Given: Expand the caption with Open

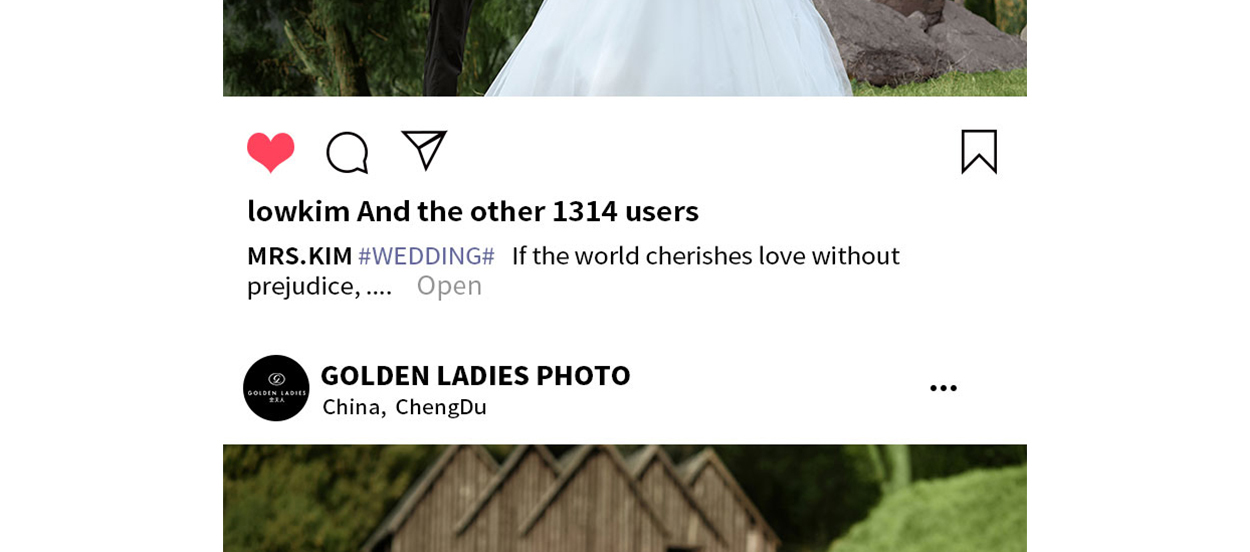Looking at the screenshot, I should click(x=449, y=285).
